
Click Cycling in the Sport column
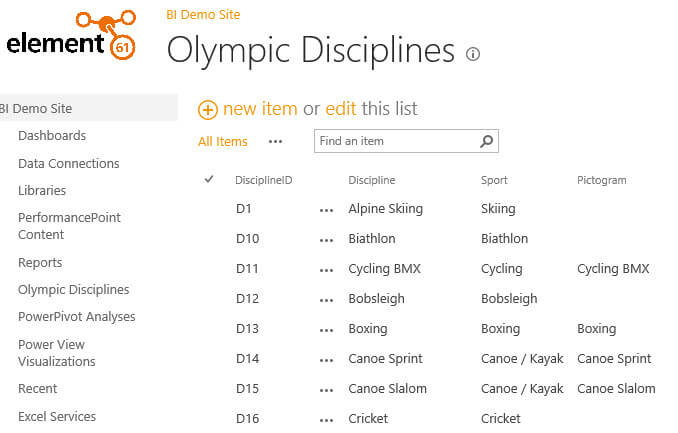tap(502, 269)
